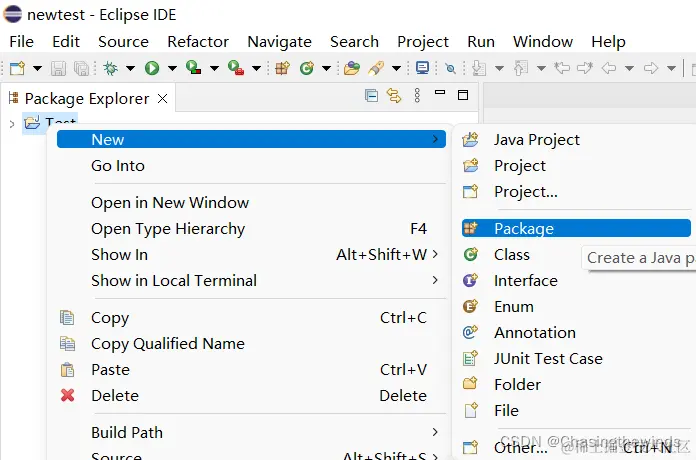Maximize the Package Explorer view
The image size is (696, 460).
[x=463, y=95]
